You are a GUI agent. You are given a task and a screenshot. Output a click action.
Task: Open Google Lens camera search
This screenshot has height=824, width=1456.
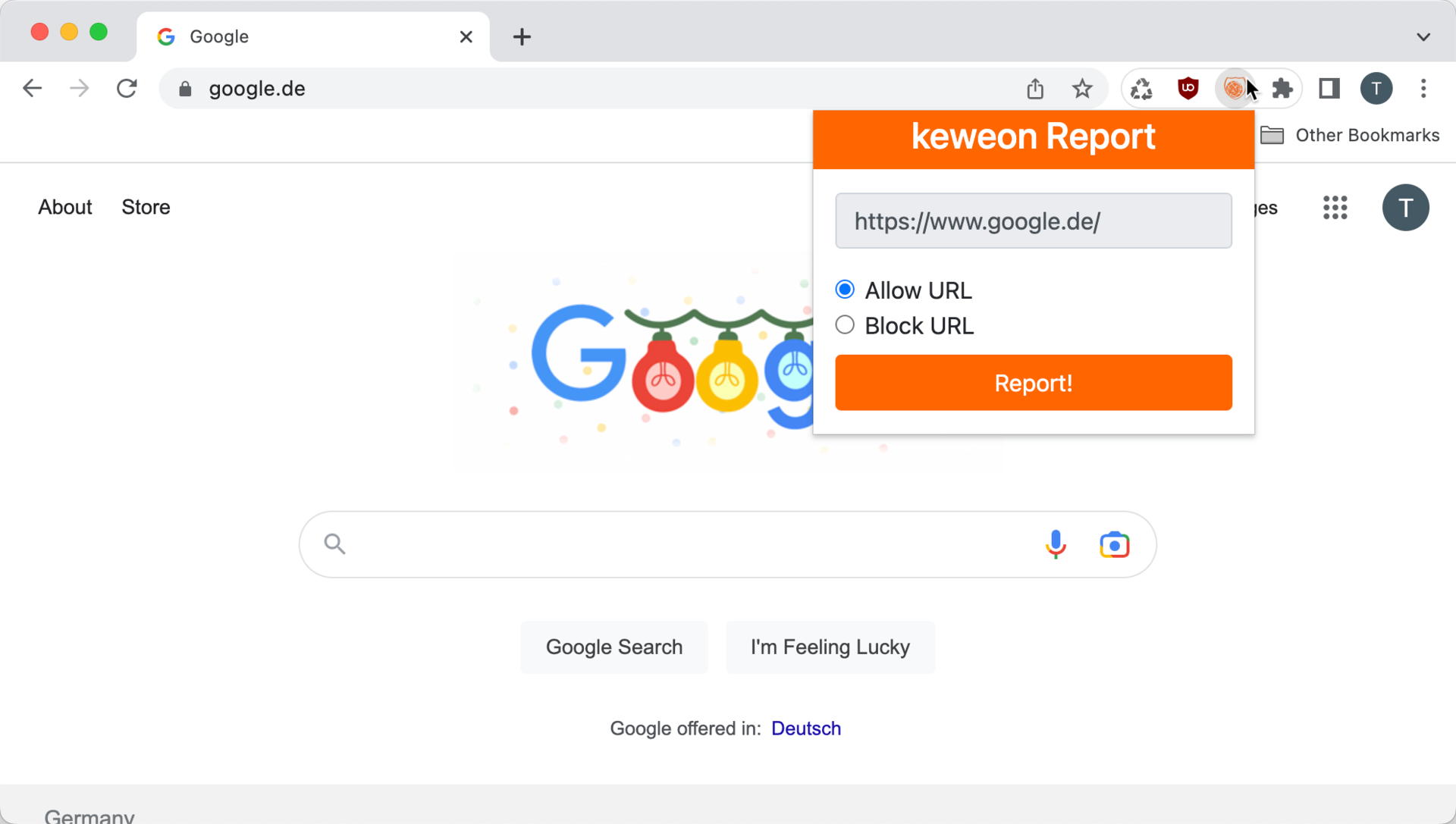pyautogui.click(x=1114, y=544)
